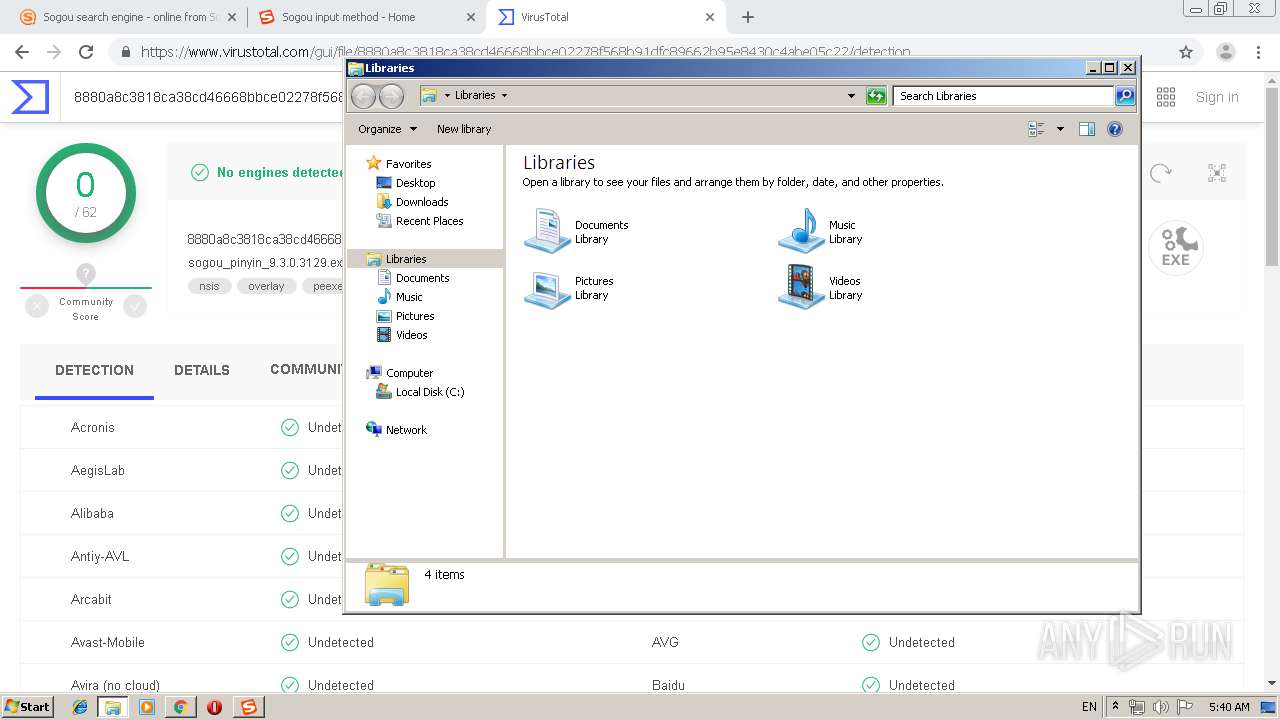Image resolution: width=1280 pixels, height=720 pixels.
Task: Open Sogou app in taskbar
Action: pos(248,707)
